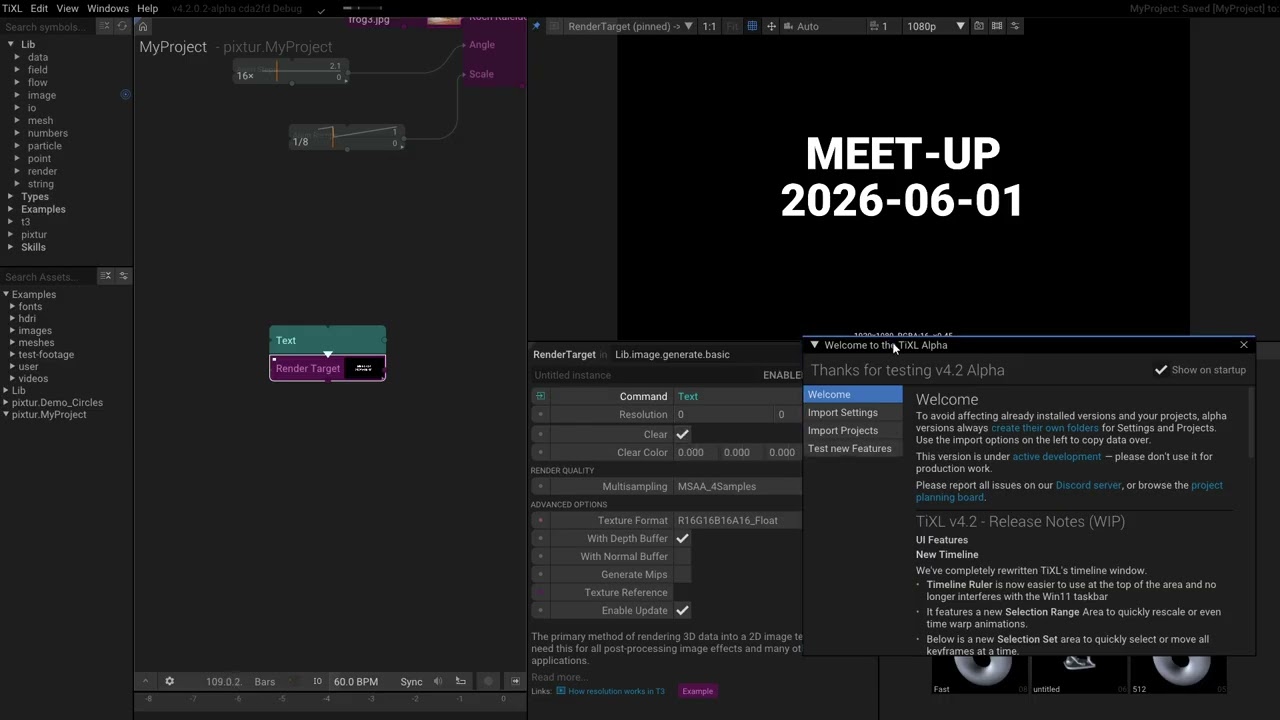Mute audio with the speaker icon
The height and width of the screenshot is (720, 1280).
438,681
